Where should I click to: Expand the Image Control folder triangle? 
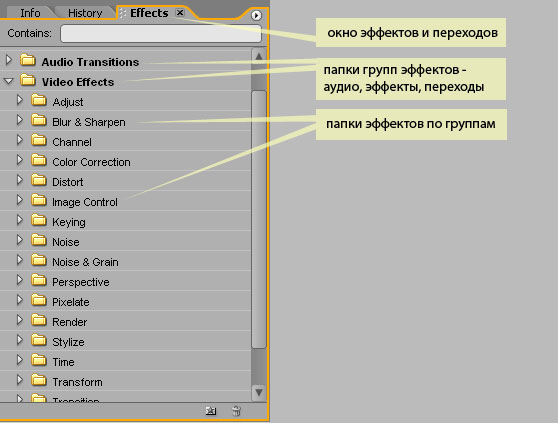[20, 200]
